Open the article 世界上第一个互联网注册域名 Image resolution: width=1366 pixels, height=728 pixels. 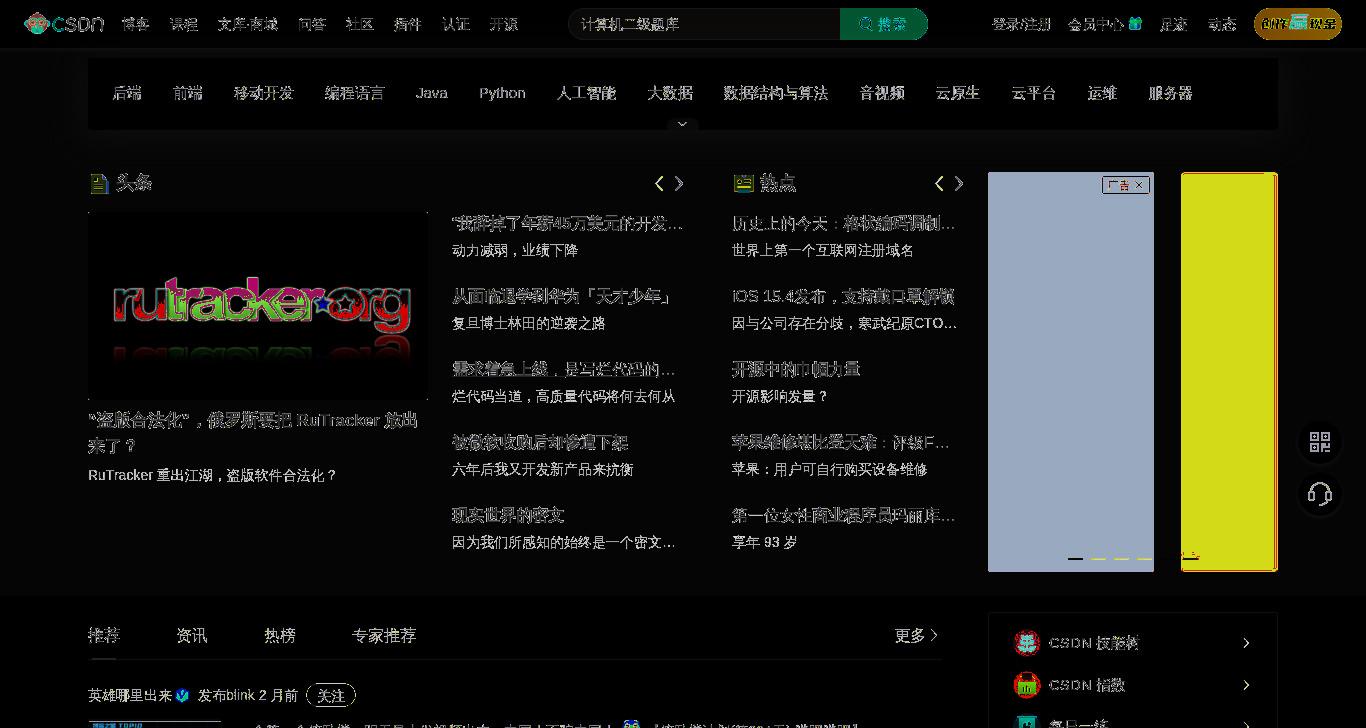[x=822, y=250]
